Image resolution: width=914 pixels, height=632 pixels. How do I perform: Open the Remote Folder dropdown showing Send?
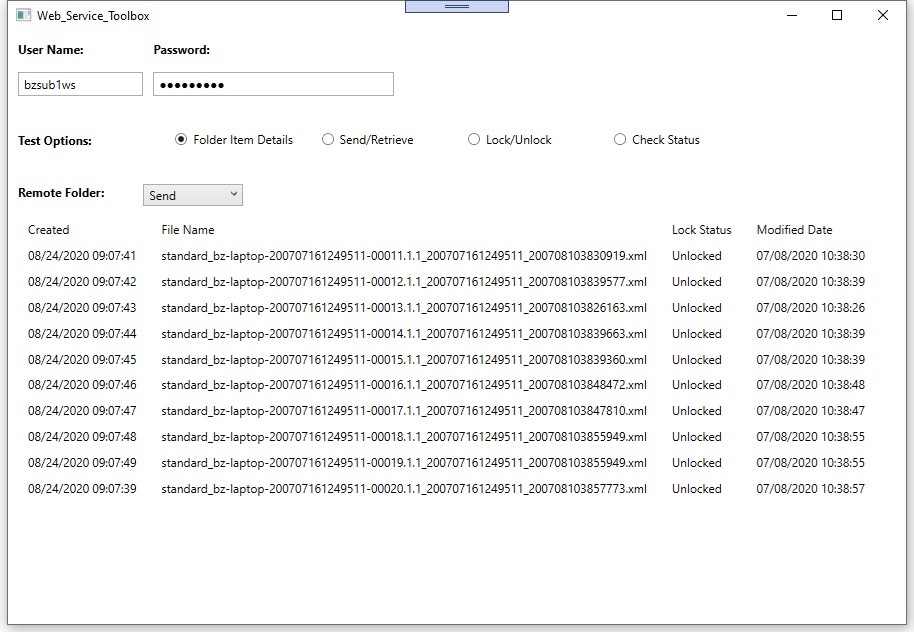pyautogui.click(x=193, y=196)
